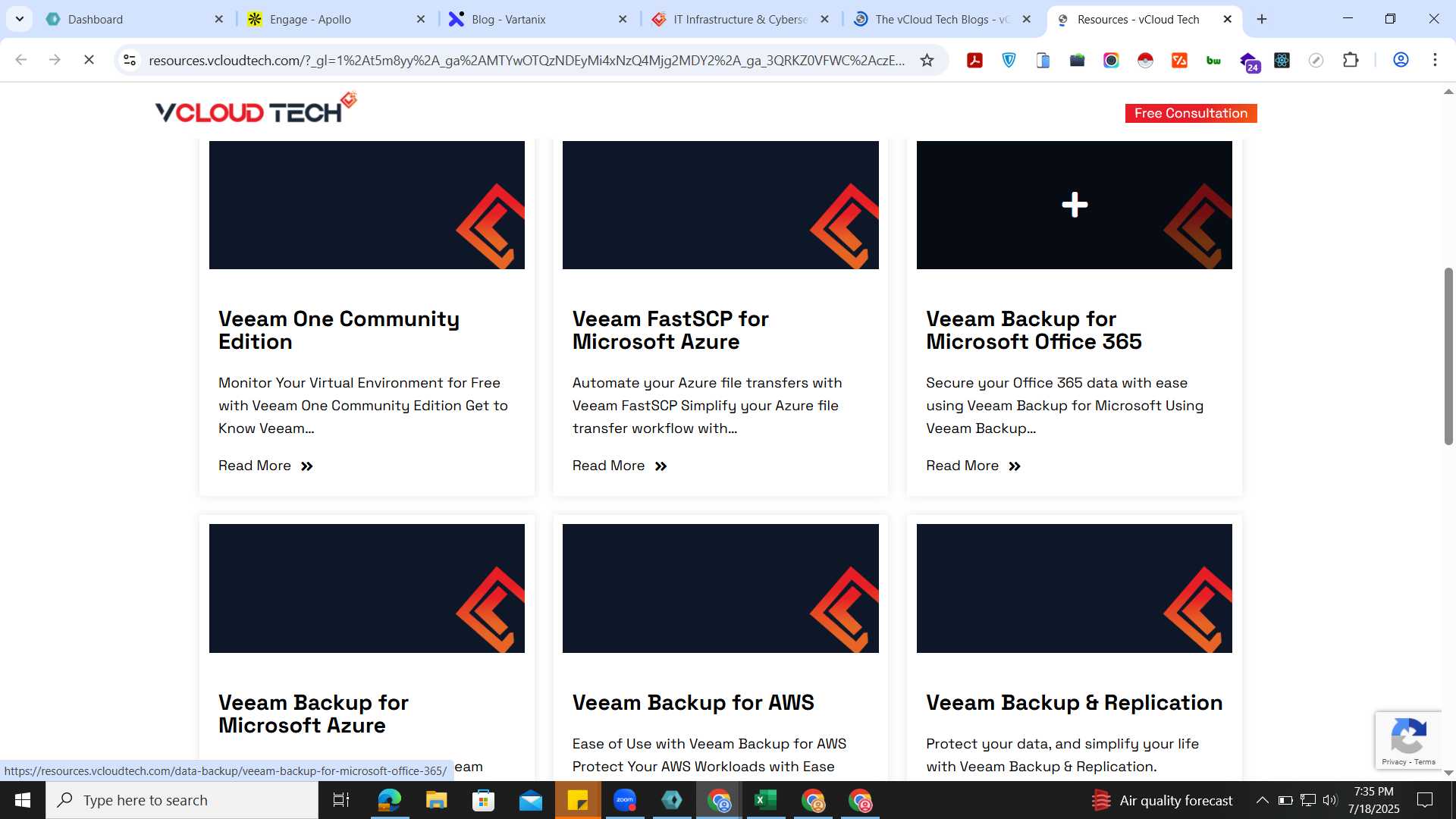
Task: Read More on Veeam FastSCP for Azure
Action: click(x=620, y=466)
